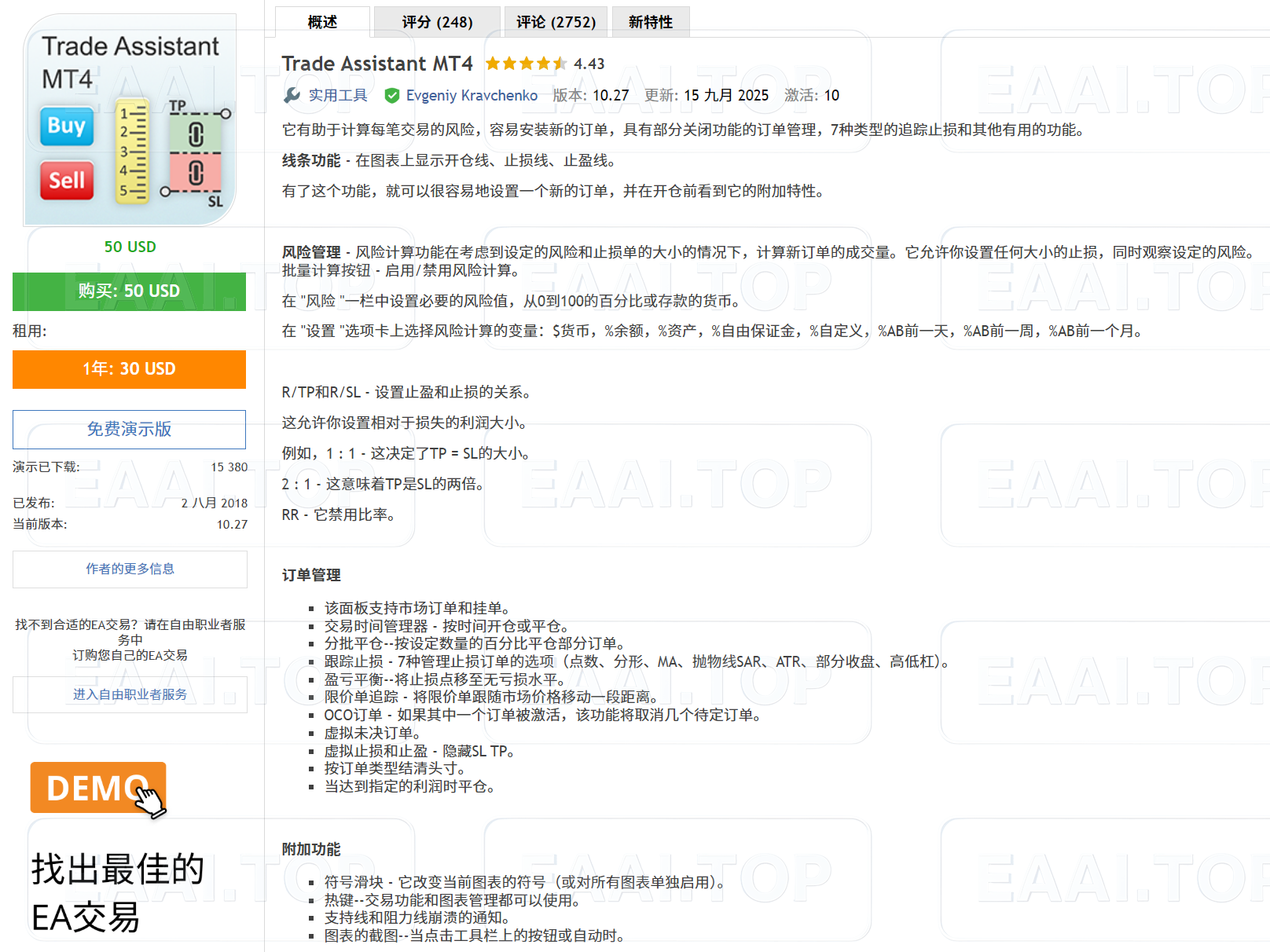Open 作者的更多信息 link
The height and width of the screenshot is (952, 1270).
pyautogui.click(x=130, y=569)
